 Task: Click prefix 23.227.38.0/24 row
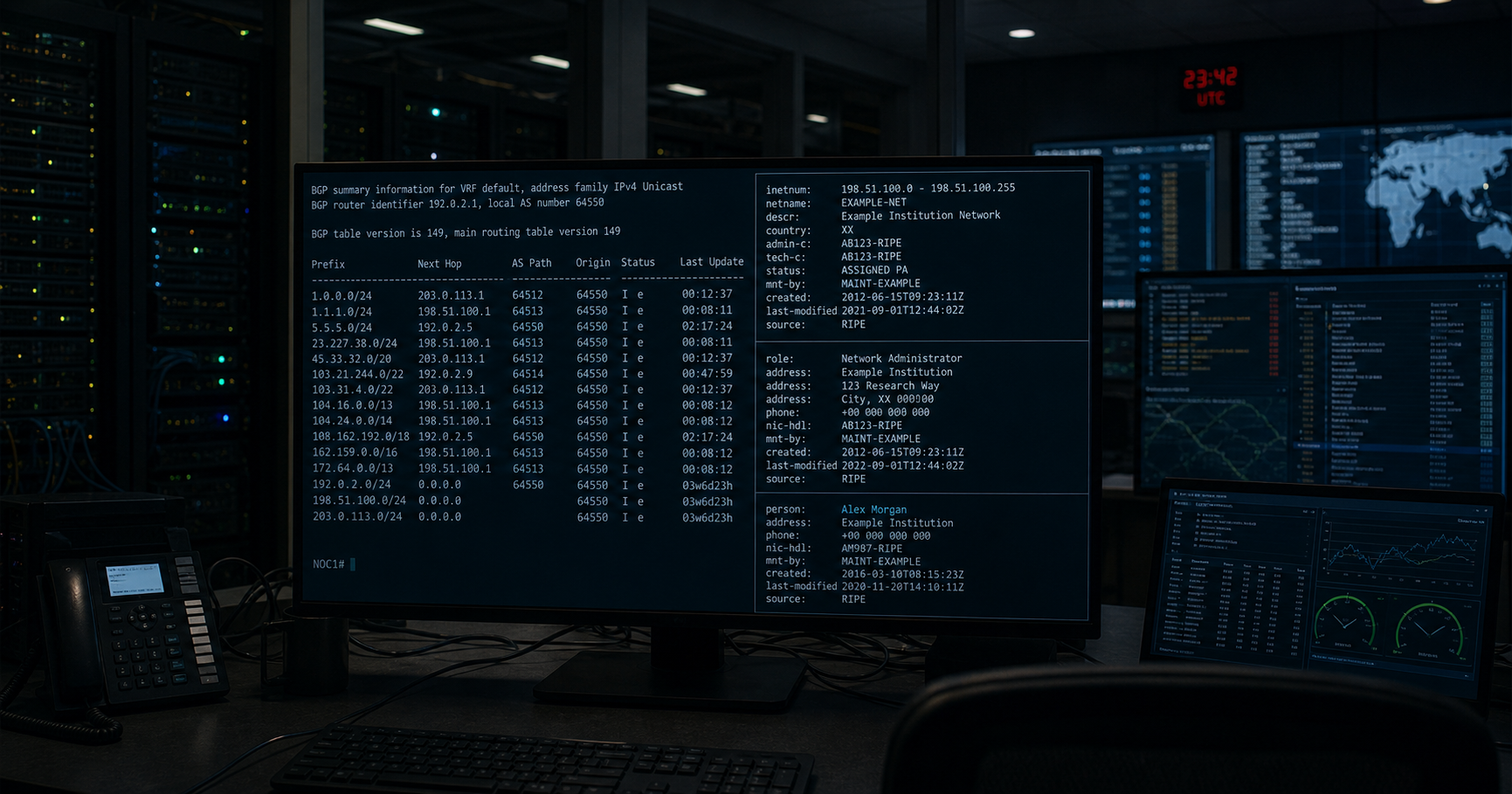pyautogui.click(x=521, y=343)
